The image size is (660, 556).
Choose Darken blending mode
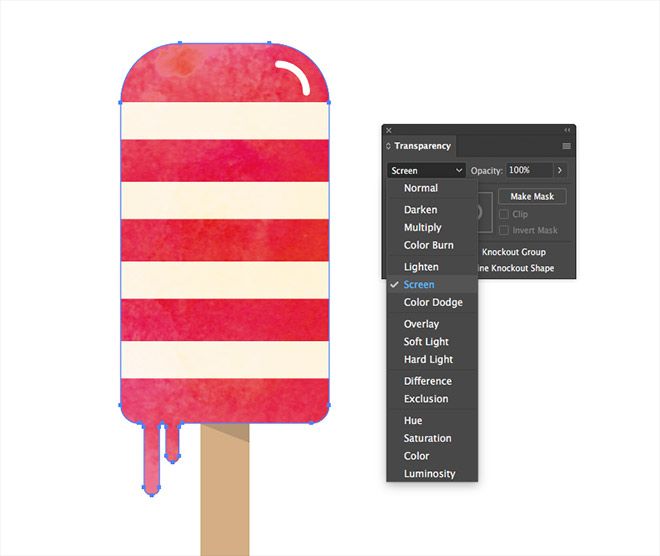(432, 210)
